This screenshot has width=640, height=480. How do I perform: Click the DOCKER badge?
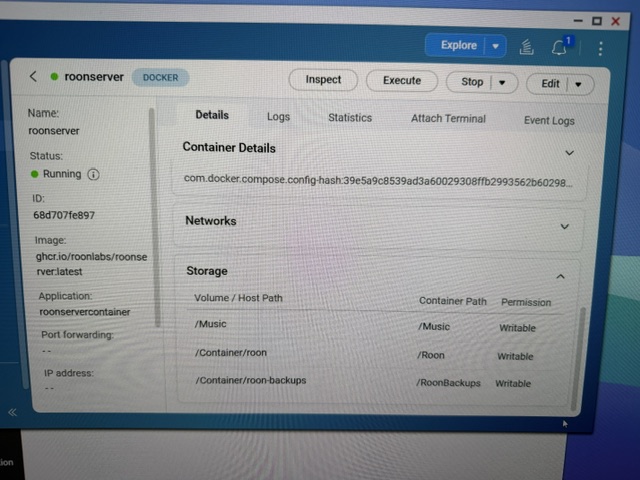point(160,78)
